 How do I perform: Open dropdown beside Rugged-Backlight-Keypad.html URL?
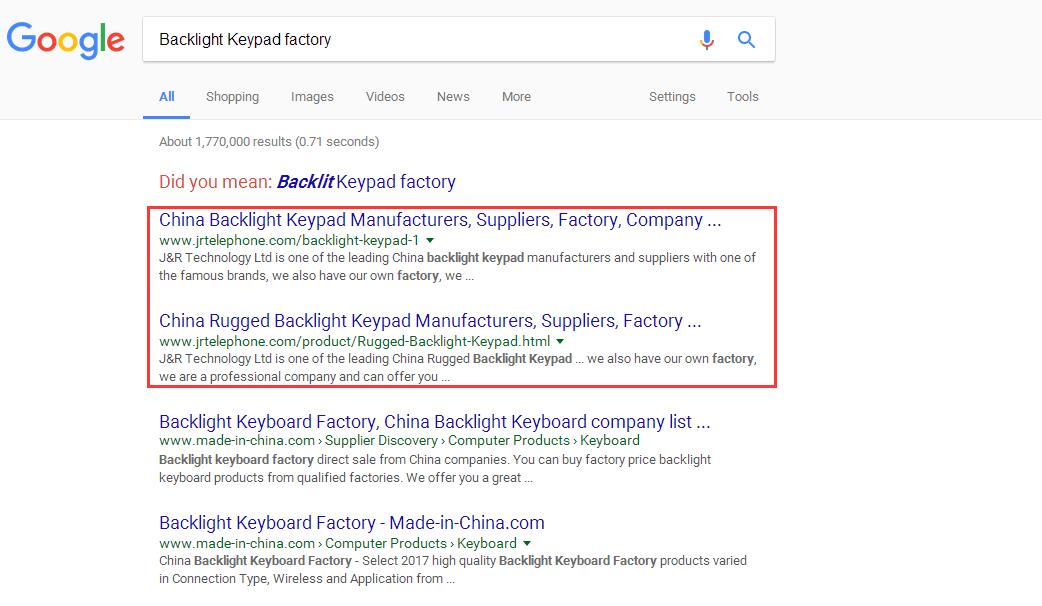coord(561,341)
